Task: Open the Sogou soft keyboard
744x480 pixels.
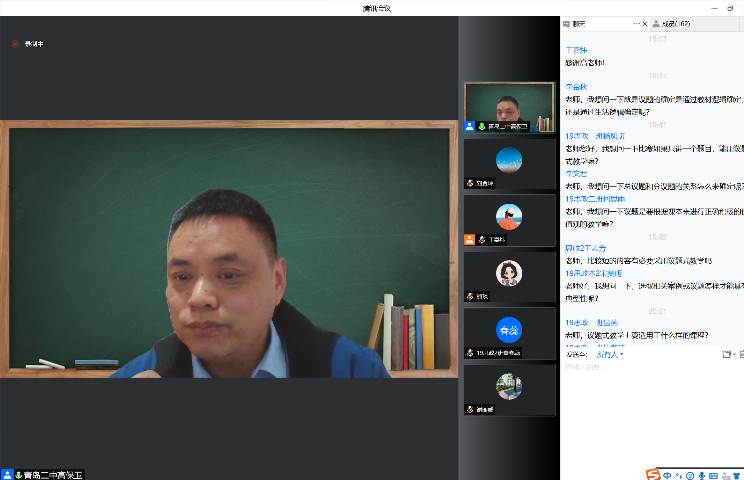Action: point(713,473)
